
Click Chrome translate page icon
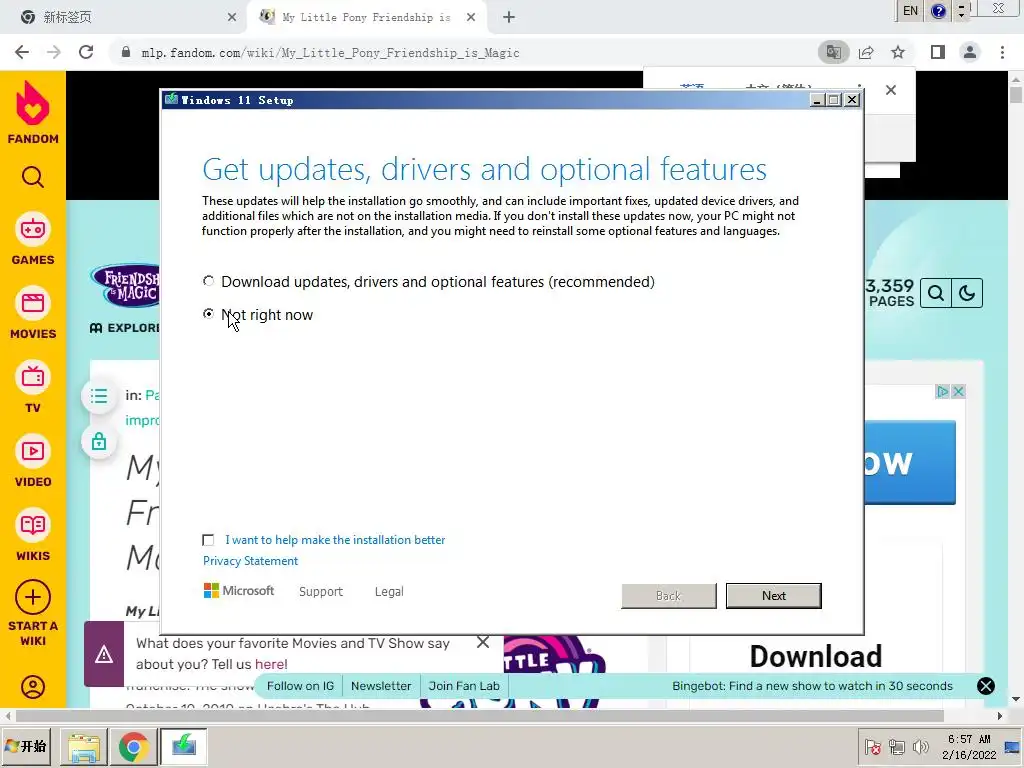[833, 52]
